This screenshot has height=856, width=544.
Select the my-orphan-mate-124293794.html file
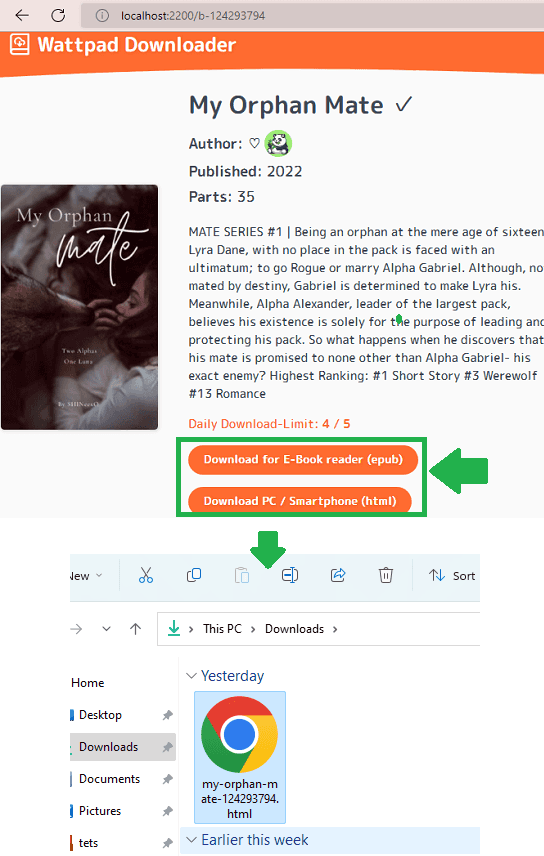coord(240,757)
